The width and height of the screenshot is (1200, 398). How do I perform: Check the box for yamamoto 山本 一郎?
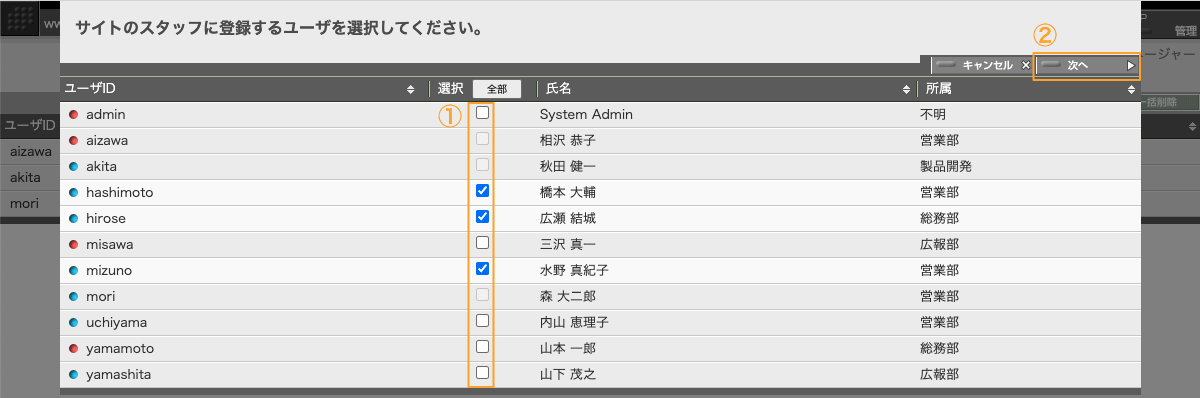click(483, 346)
